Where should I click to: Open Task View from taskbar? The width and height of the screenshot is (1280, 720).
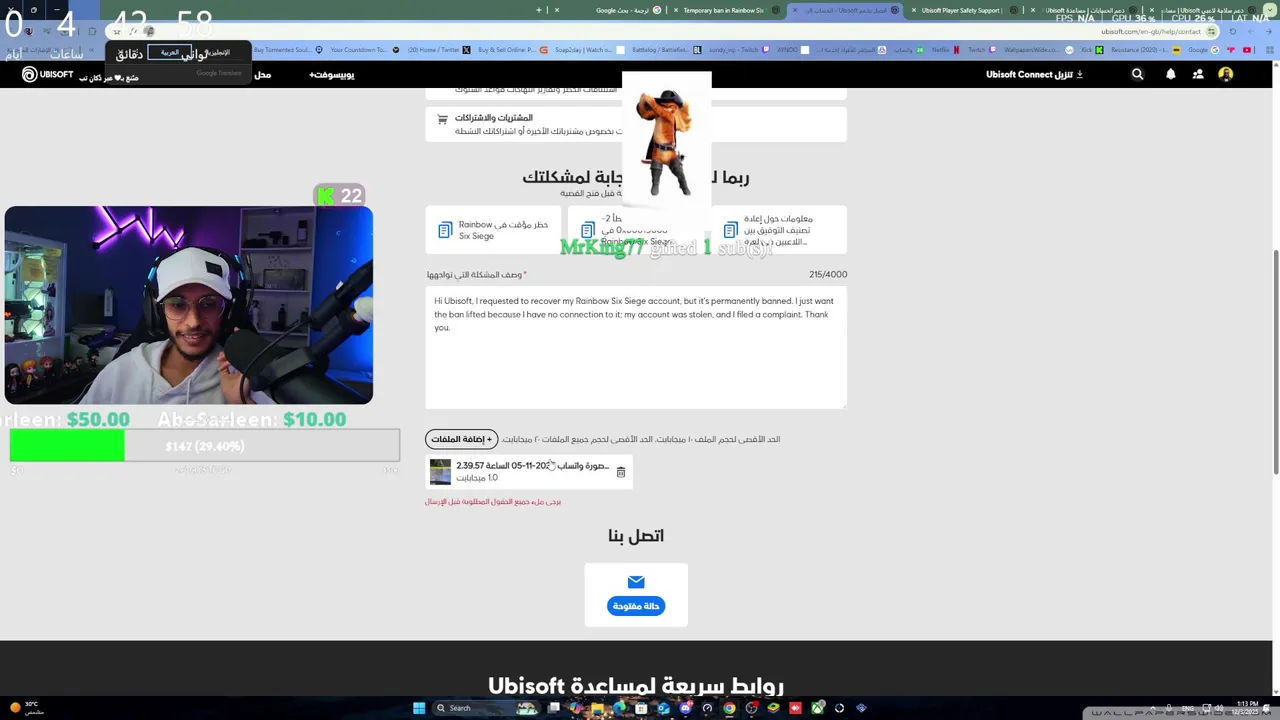pos(553,708)
